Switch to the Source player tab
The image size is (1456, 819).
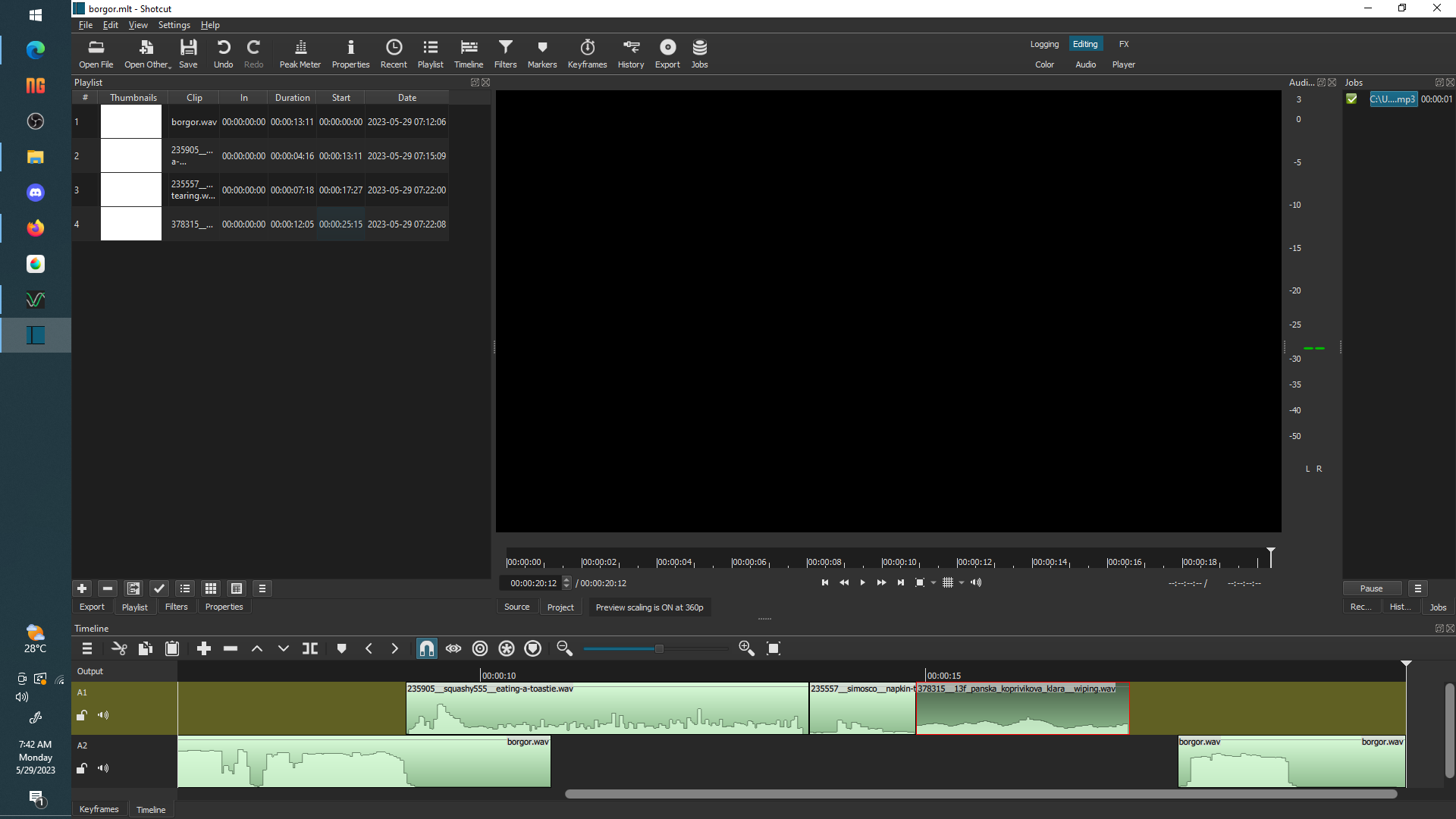[x=517, y=607]
